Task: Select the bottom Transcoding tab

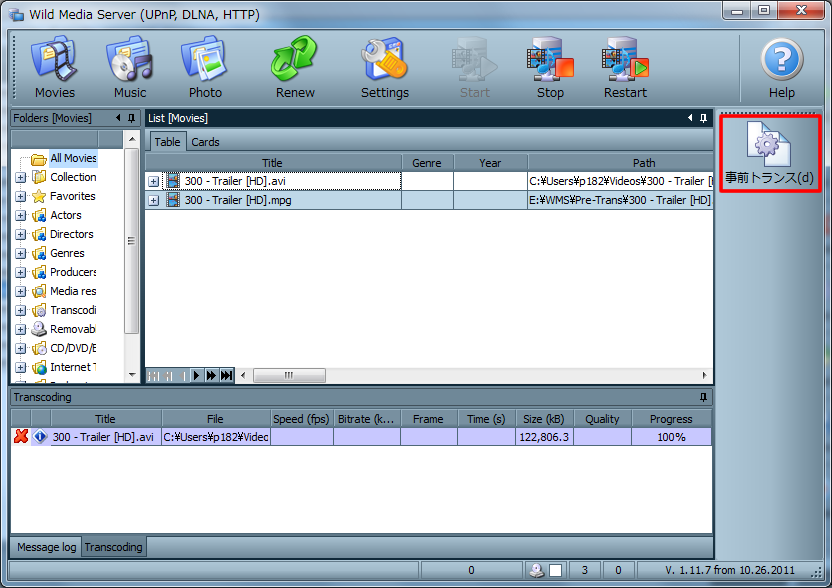Action: 114,547
